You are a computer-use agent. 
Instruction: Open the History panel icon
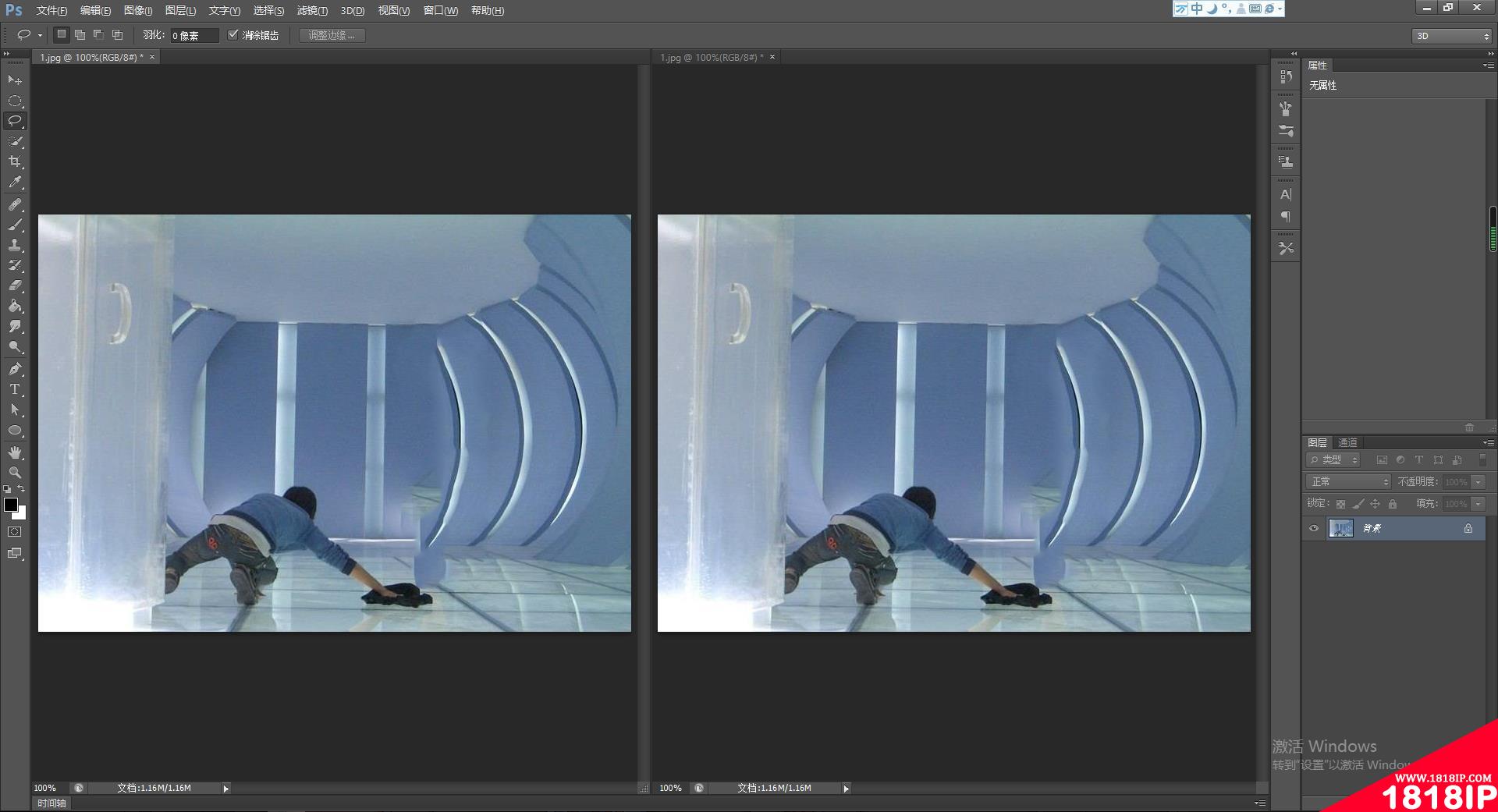[x=1286, y=76]
